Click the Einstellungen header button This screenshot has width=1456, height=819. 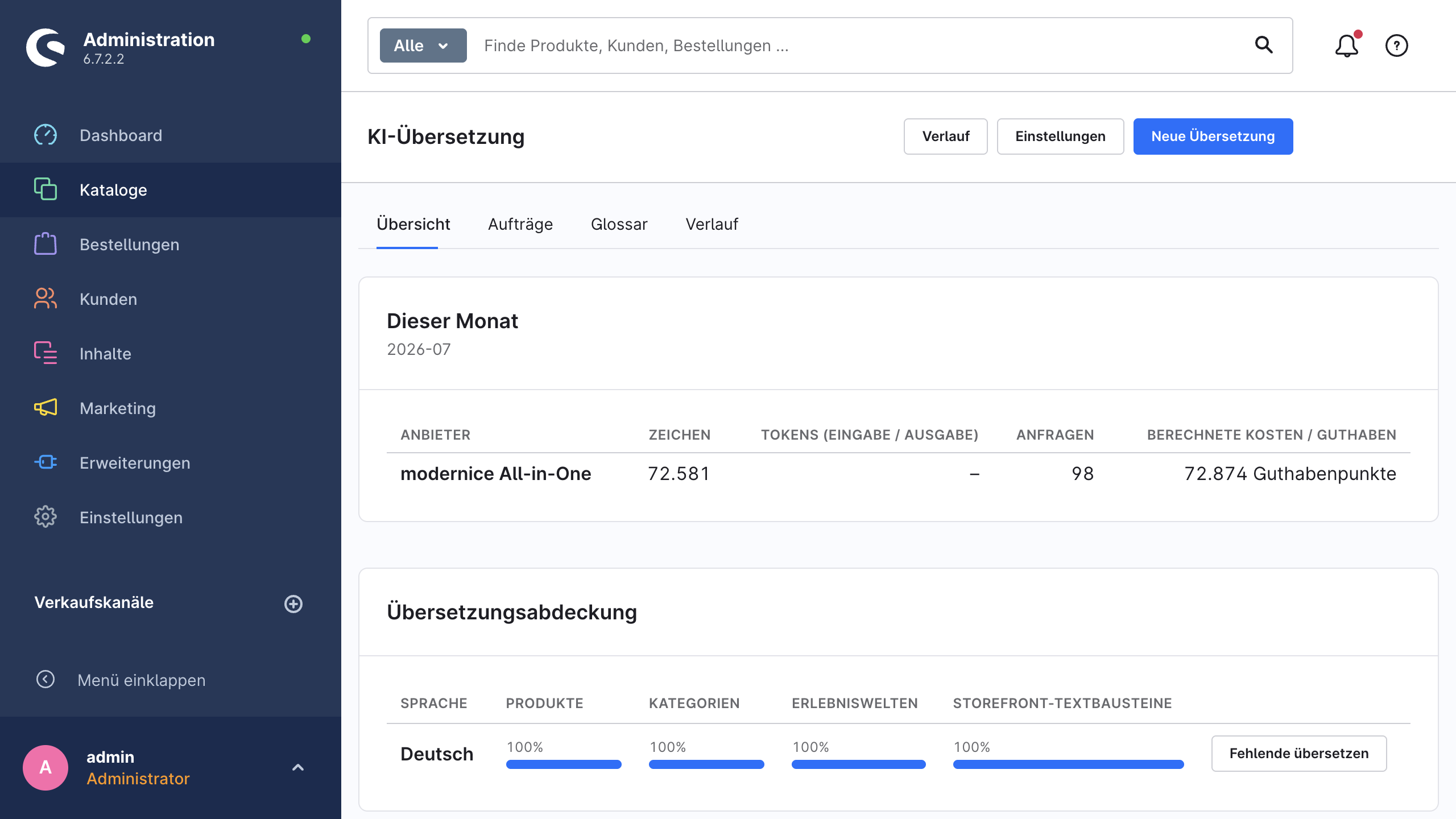click(x=1061, y=136)
